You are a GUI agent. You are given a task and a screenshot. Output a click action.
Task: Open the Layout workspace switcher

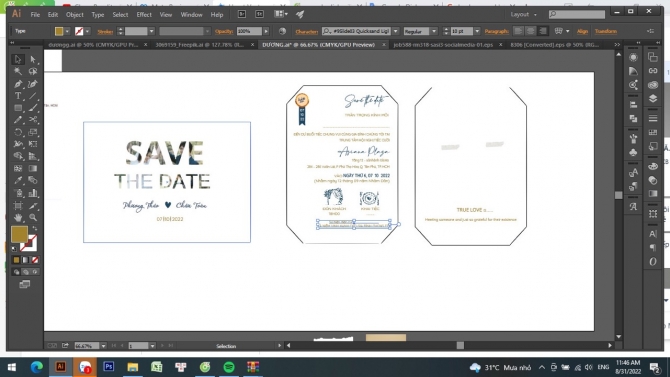[x=523, y=14]
